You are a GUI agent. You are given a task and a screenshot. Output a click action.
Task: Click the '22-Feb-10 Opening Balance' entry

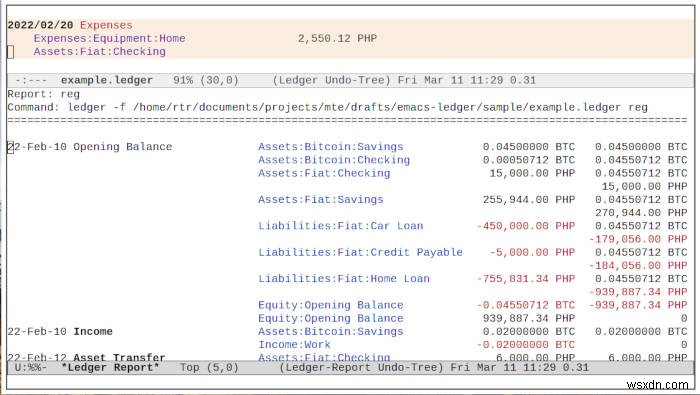(90, 147)
